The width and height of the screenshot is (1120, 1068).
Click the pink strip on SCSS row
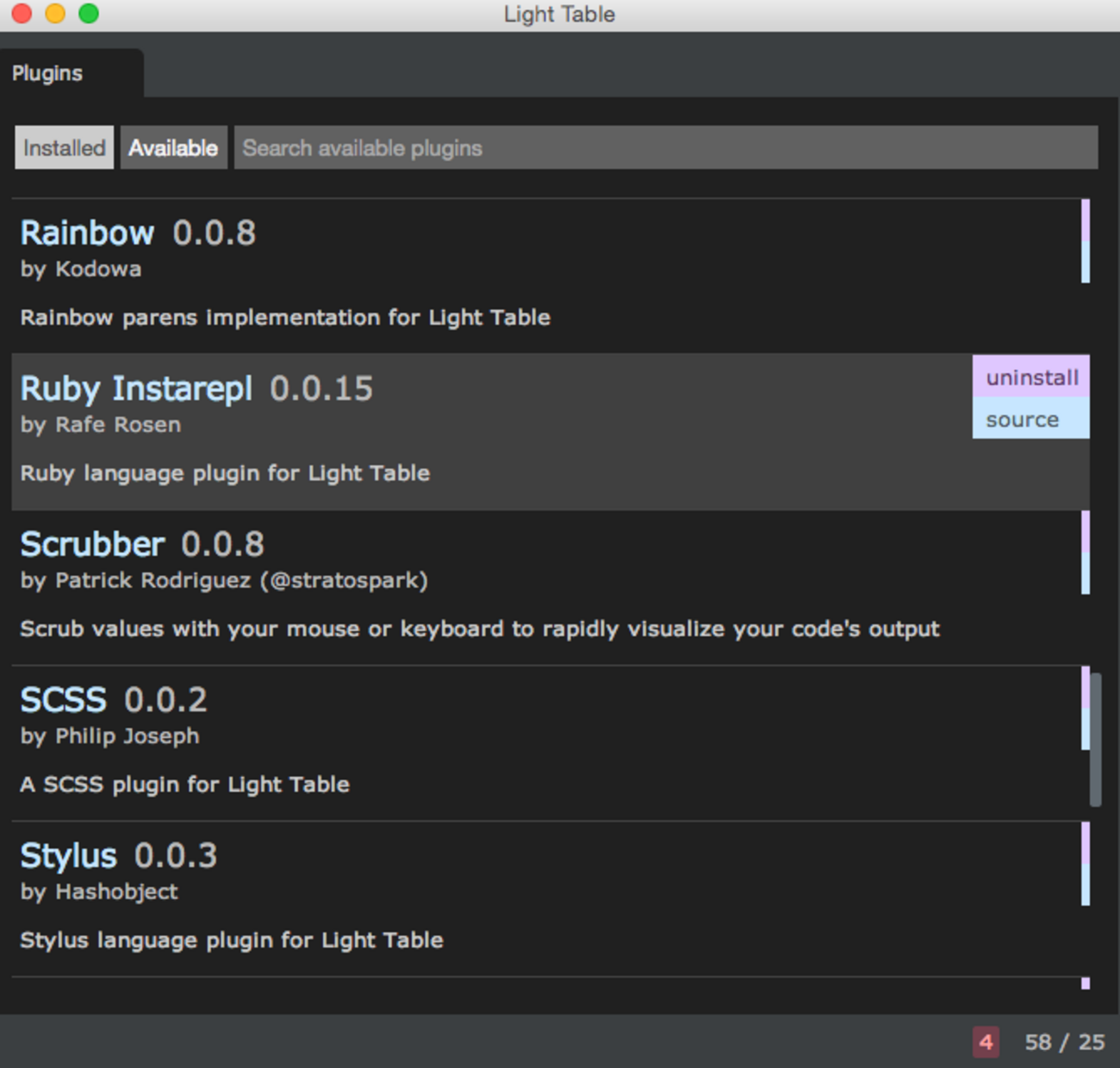(x=1086, y=686)
